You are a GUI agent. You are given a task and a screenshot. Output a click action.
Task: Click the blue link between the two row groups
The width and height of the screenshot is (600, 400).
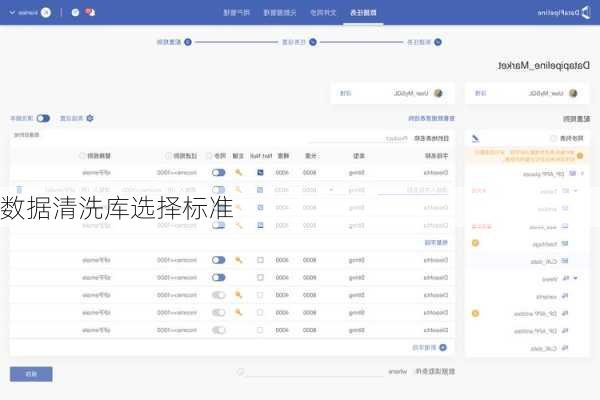436,243
